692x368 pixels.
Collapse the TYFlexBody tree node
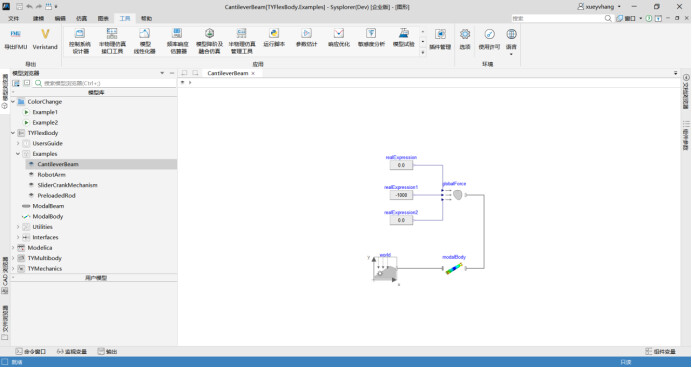click(x=13, y=133)
